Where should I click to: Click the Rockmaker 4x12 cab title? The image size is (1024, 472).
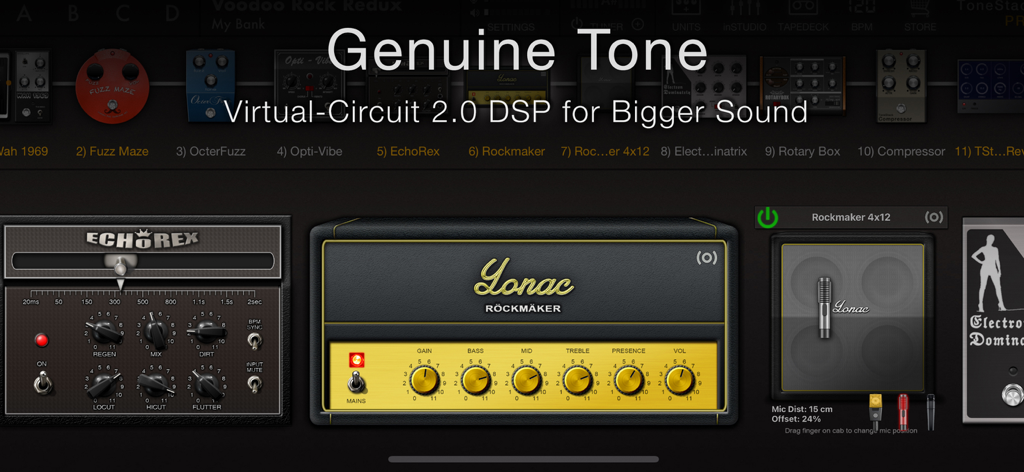tap(851, 217)
